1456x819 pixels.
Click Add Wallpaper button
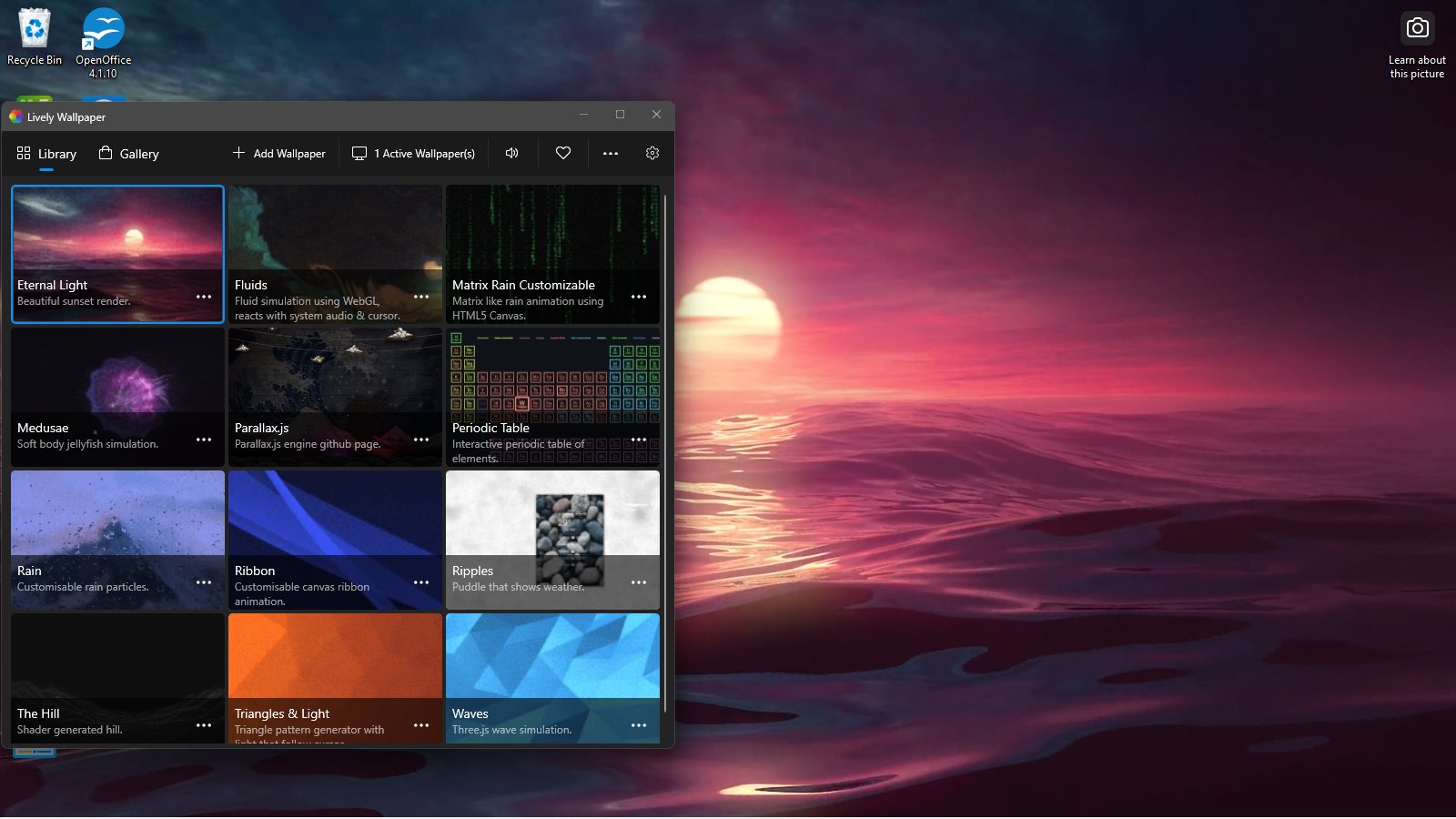point(278,153)
